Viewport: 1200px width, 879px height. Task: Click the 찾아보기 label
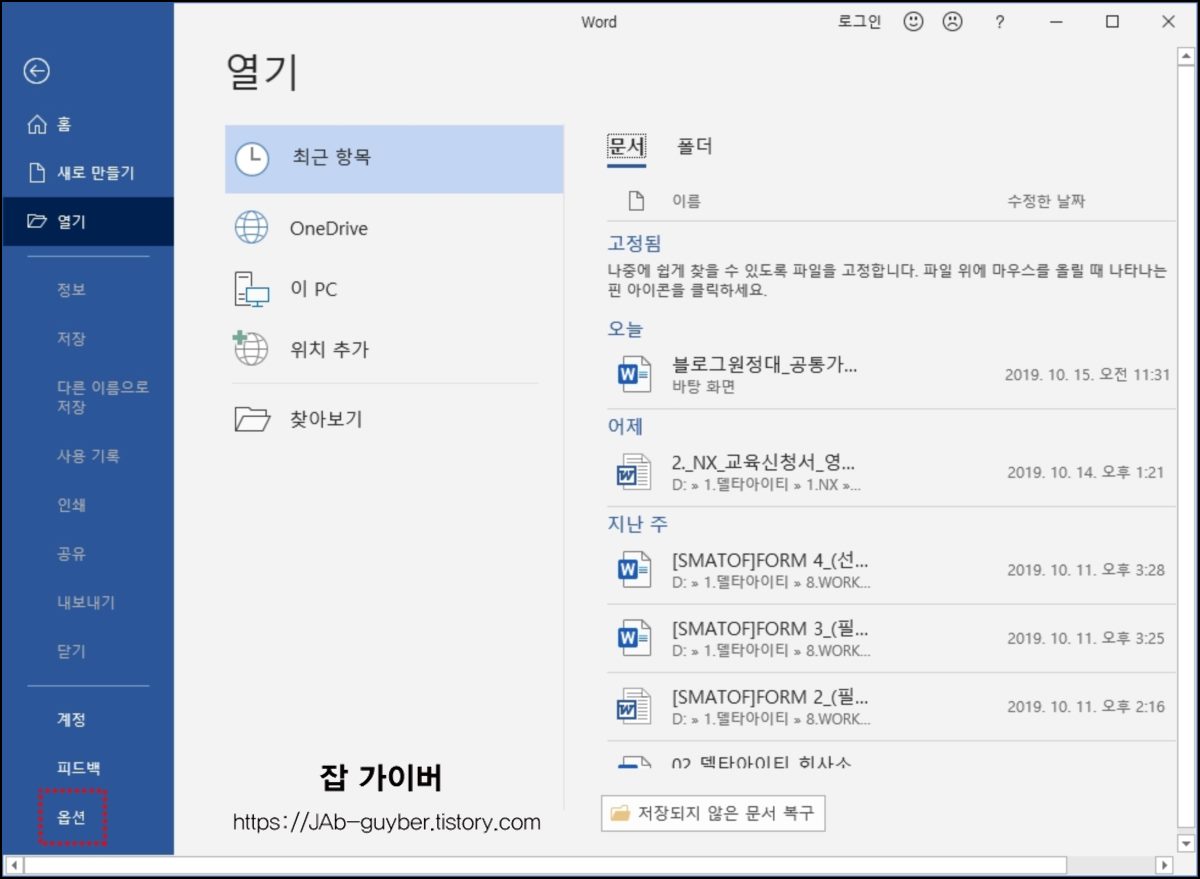[327, 419]
